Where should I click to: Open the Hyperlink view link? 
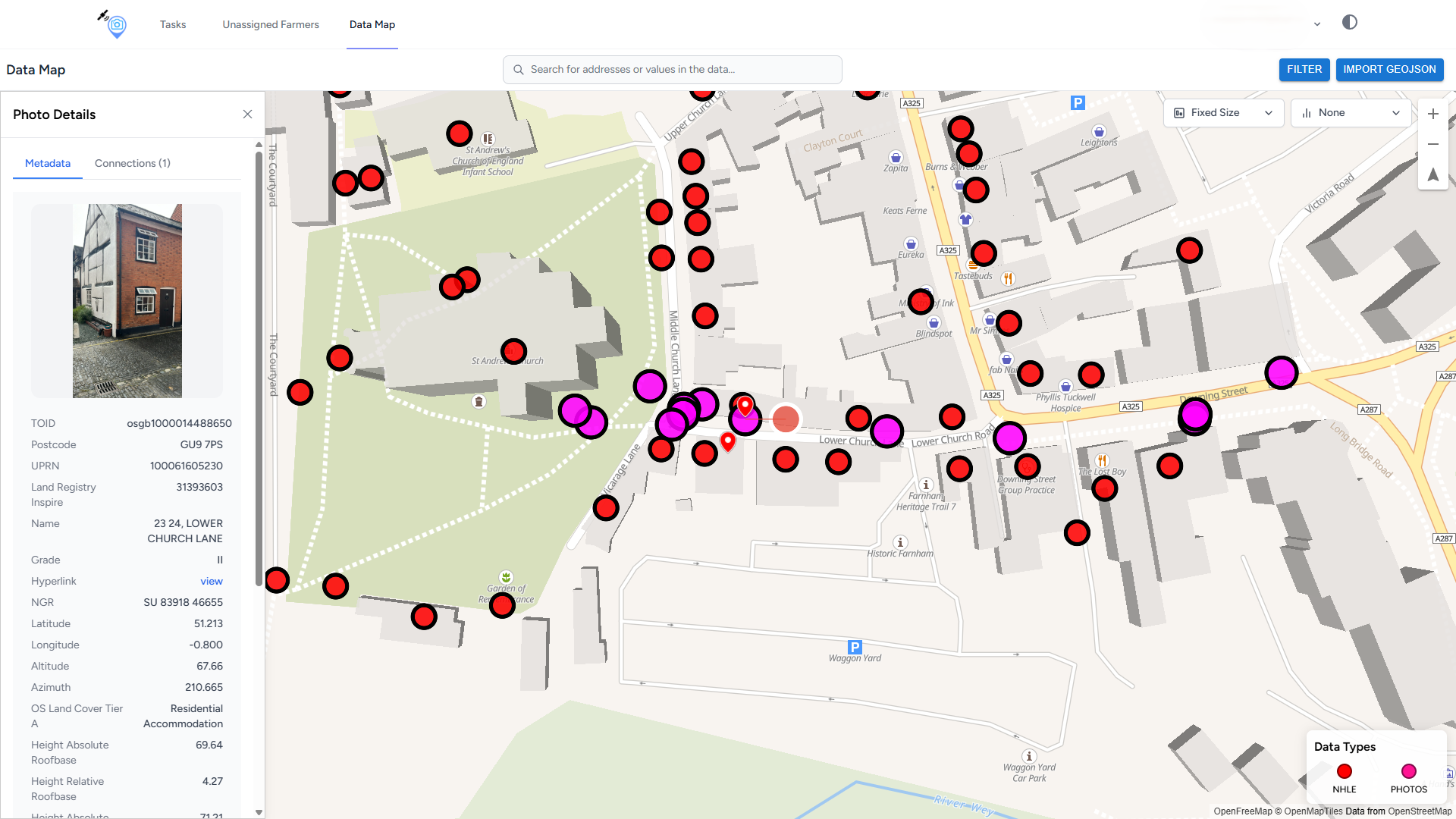pos(211,582)
